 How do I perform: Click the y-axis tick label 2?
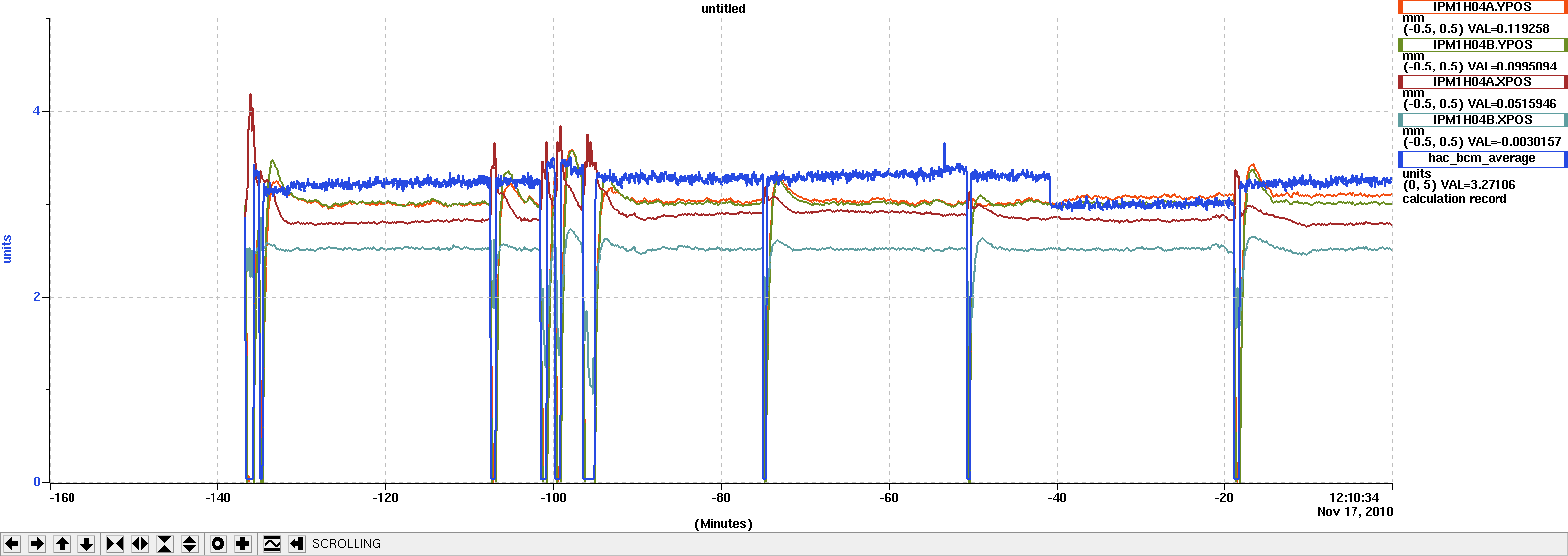pyautogui.click(x=37, y=297)
